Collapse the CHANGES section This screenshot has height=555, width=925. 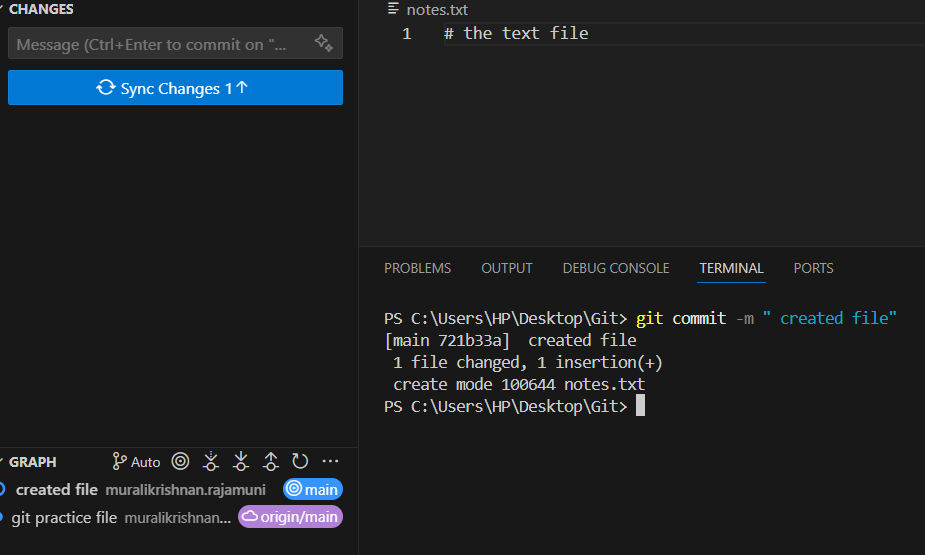click(x=40, y=9)
